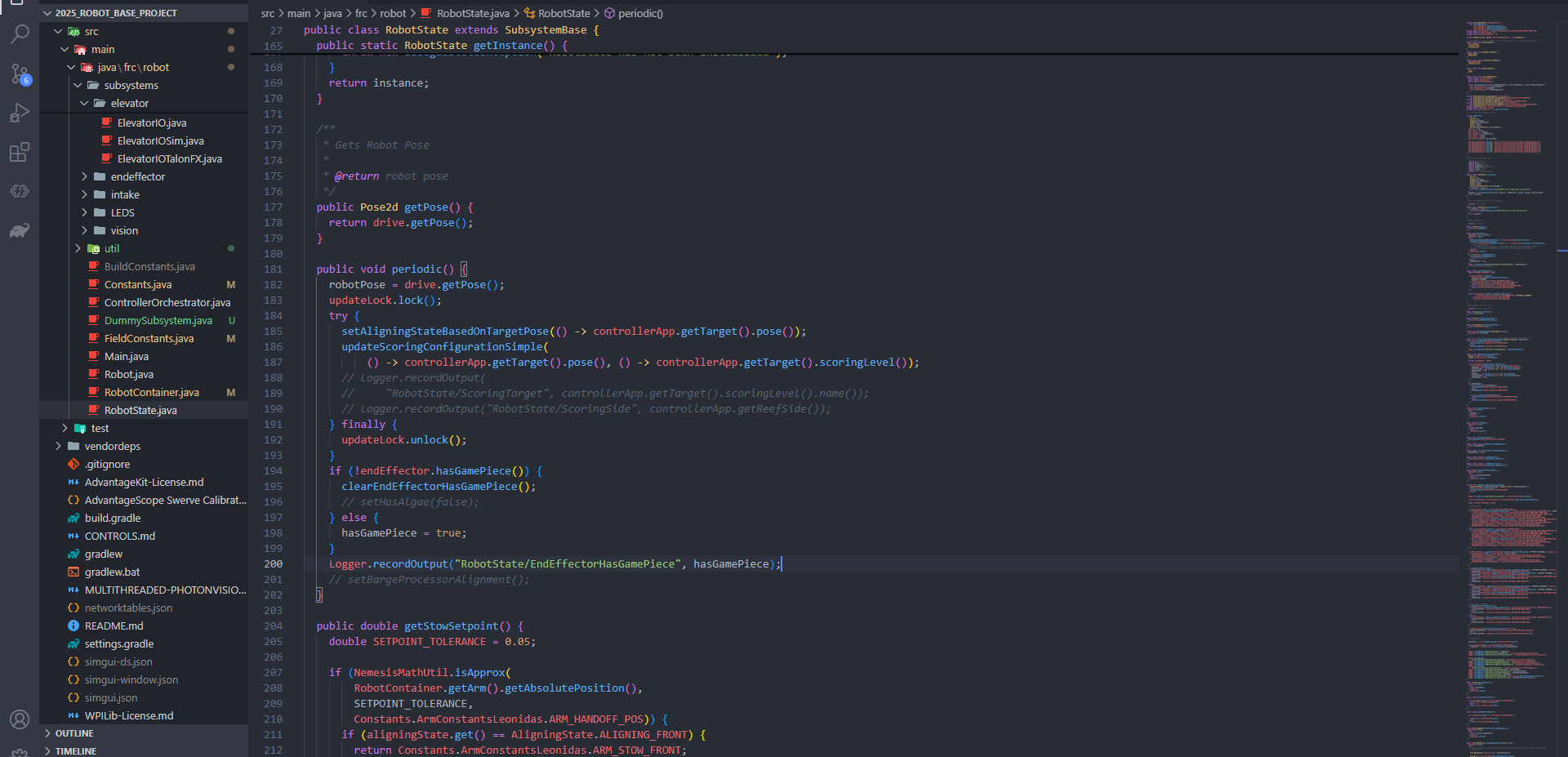Open the Accounts menu icon
1568x757 pixels.
[x=20, y=719]
